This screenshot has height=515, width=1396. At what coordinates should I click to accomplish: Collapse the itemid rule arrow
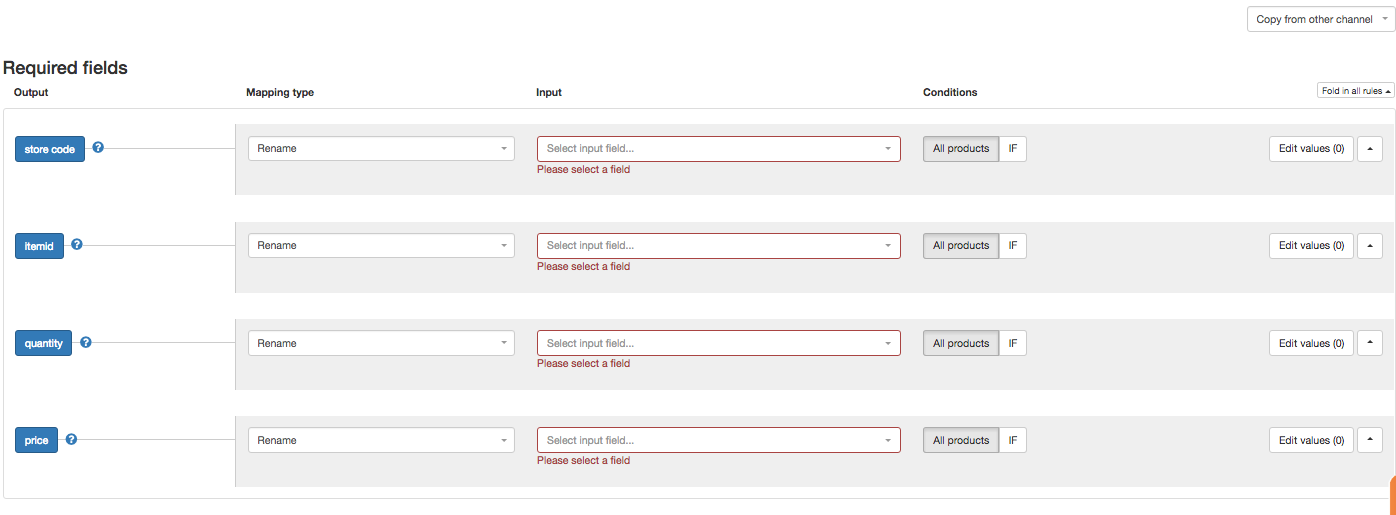pyautogui.click(x=1369, y=246)
